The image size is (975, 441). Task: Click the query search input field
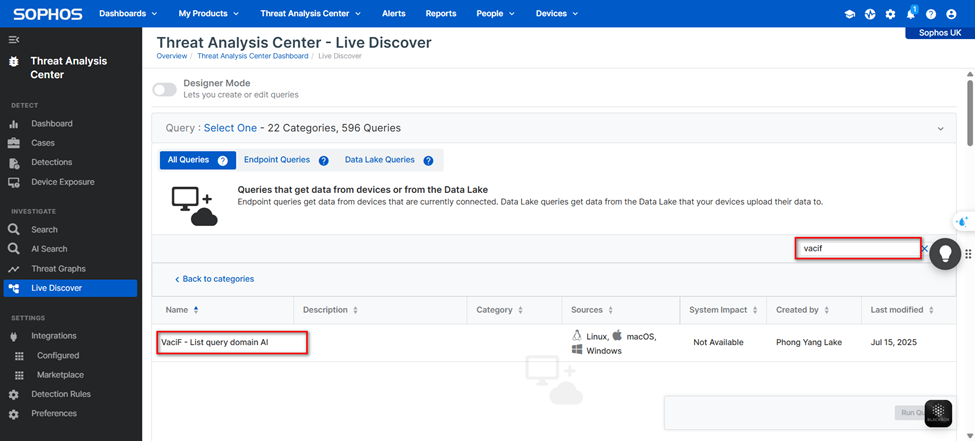tap(857, 248)
